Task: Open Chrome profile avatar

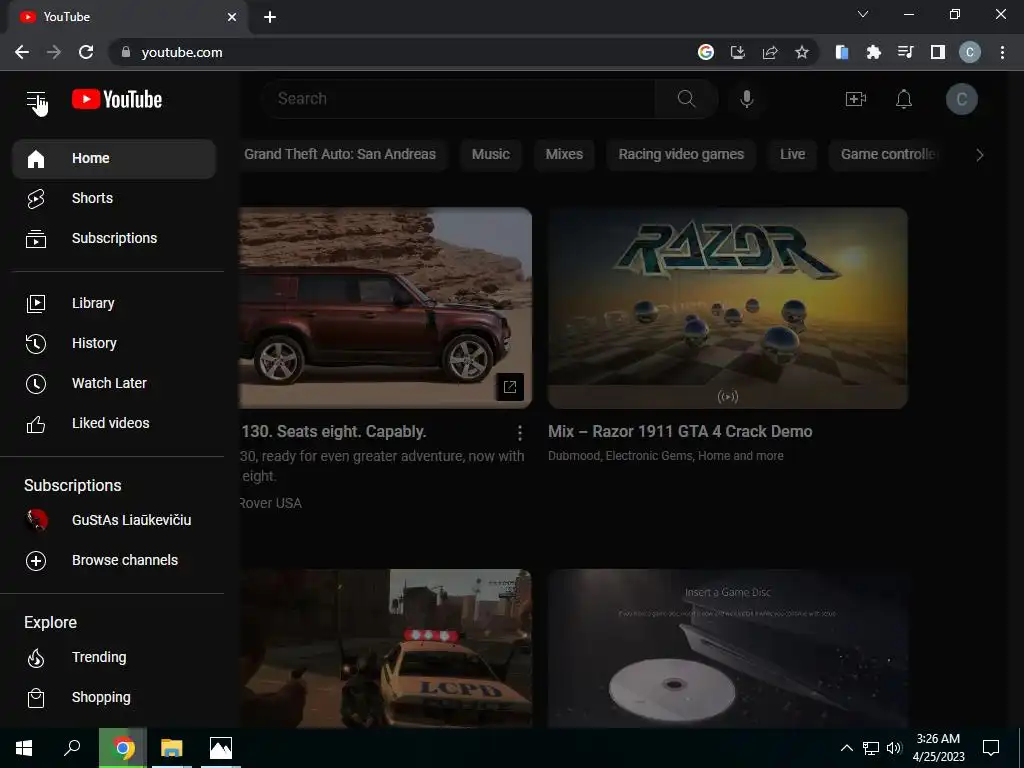Action: pyautogui.click(x=969, y=52)
